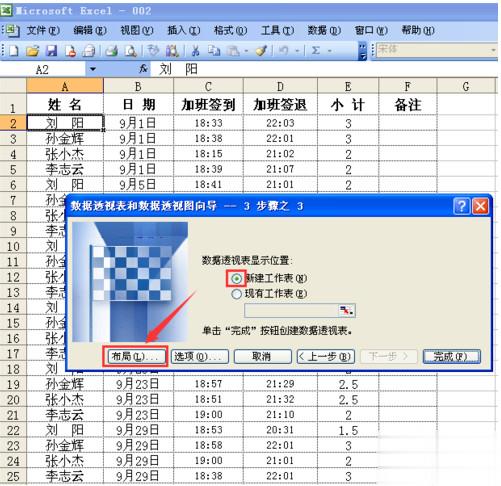The image size is (501, 486).
Task: Click cell 李志云 in row 25
Action: 65,476
